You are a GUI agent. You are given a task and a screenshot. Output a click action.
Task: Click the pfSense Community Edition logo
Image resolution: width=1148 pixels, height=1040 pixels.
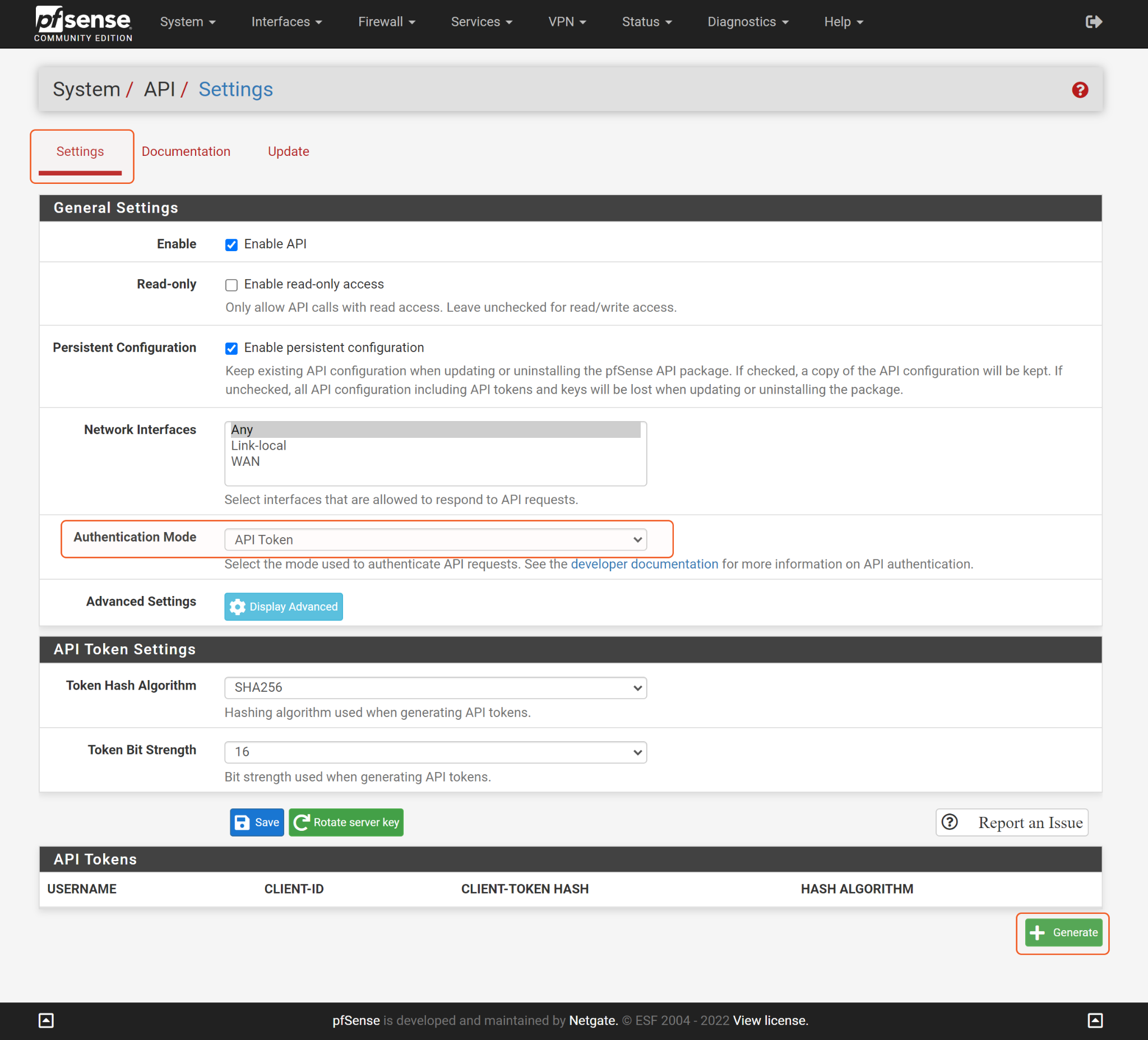click(x=83, y=24)
